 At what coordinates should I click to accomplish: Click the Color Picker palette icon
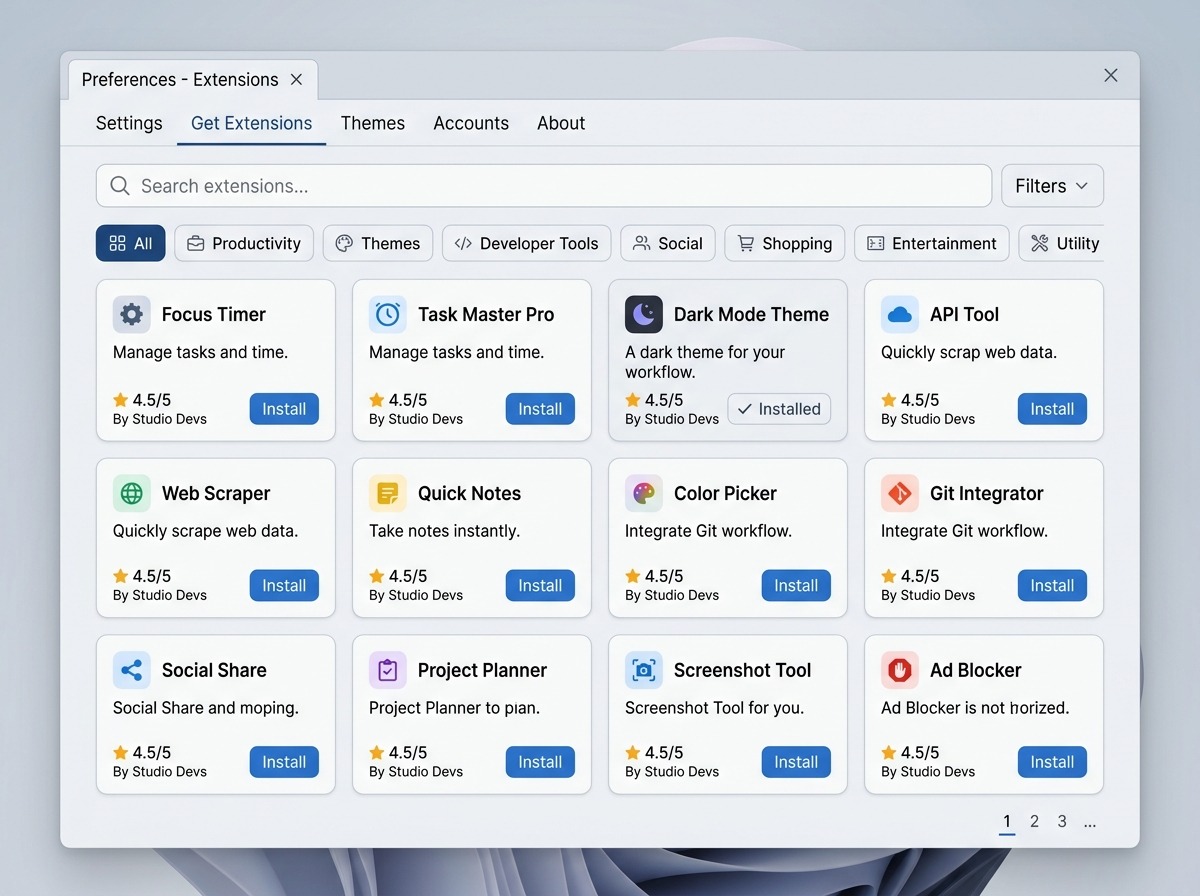point(643,493)
